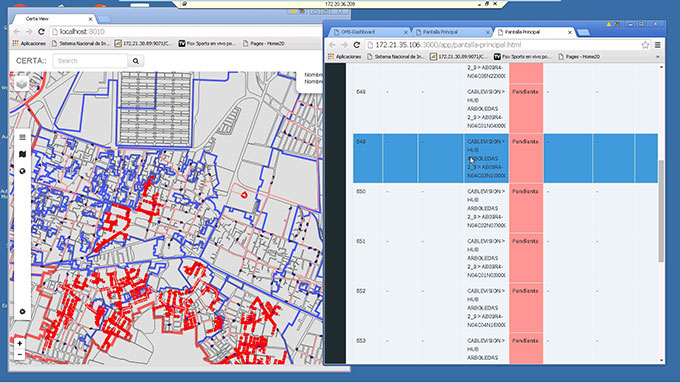Click the globe icon in map sidebar
Image resolution: width=680 pixels, height=383 pixels.
23,171
